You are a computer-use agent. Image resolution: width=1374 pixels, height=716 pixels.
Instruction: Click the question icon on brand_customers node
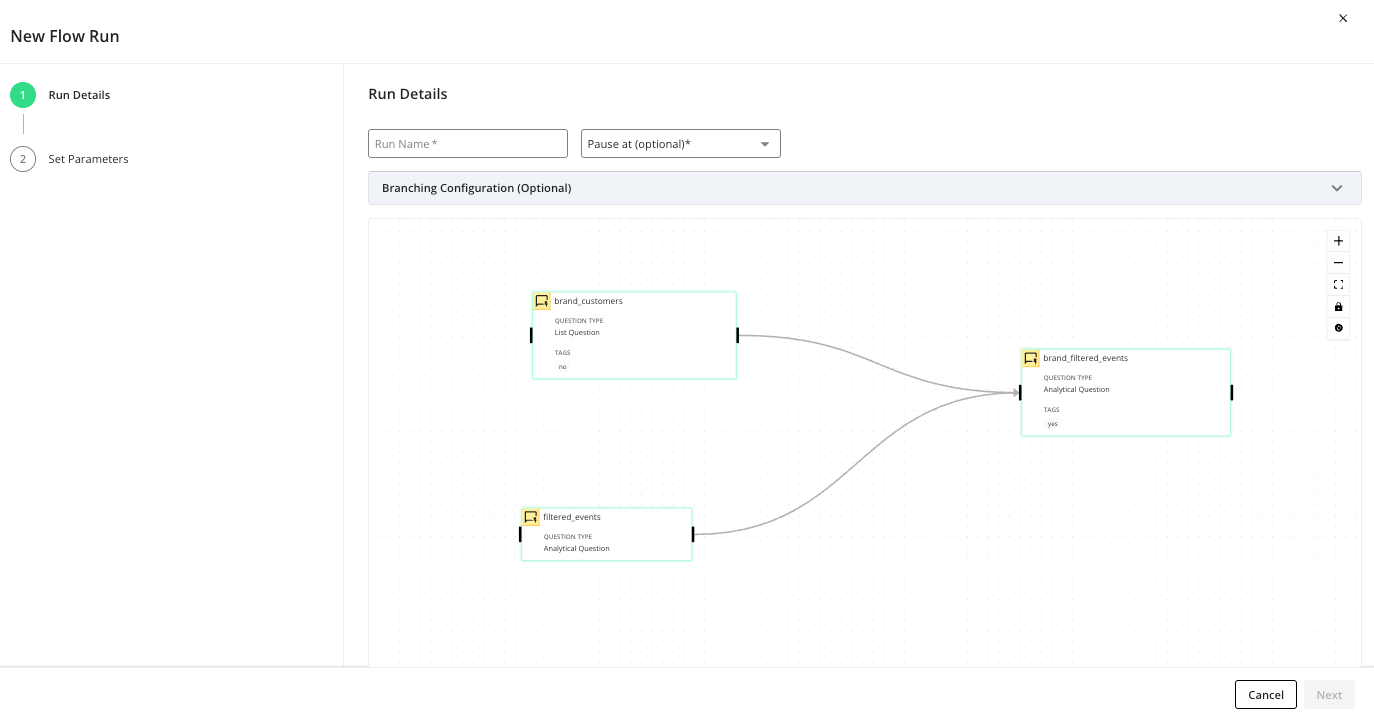click(x=542, y=300)
